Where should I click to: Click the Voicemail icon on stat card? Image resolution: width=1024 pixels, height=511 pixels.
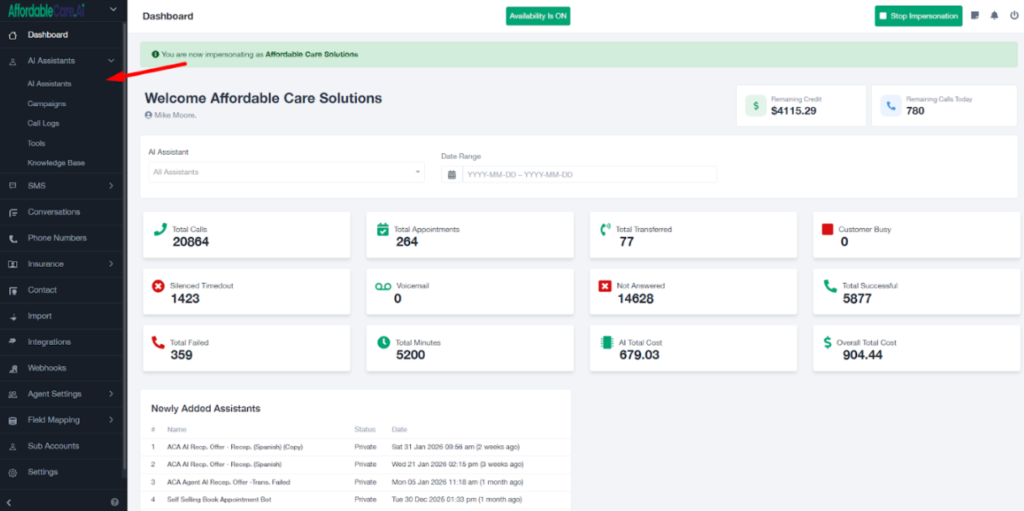tap(382, 286)
